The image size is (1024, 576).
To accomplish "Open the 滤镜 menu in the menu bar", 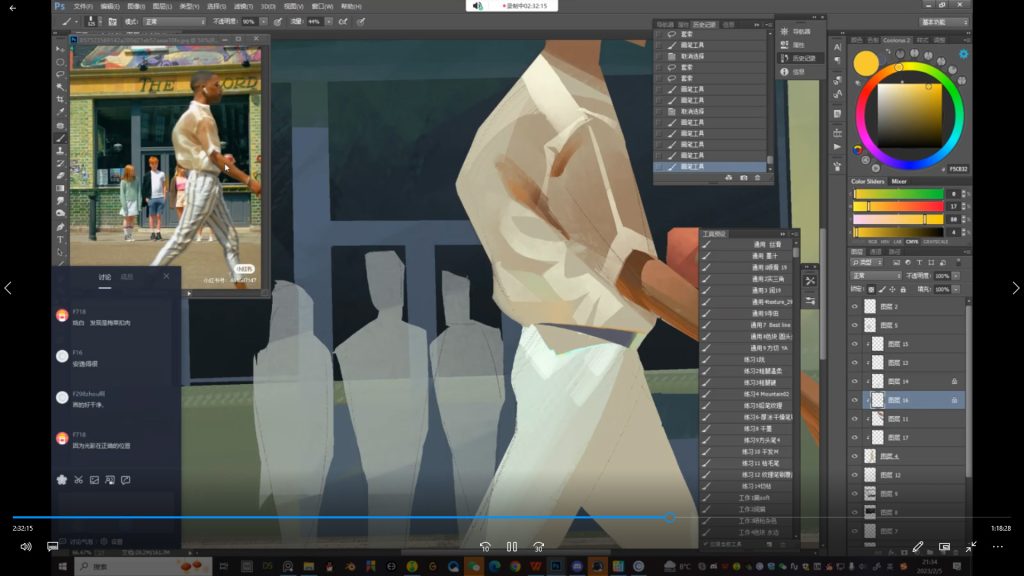I will (240, 6).
